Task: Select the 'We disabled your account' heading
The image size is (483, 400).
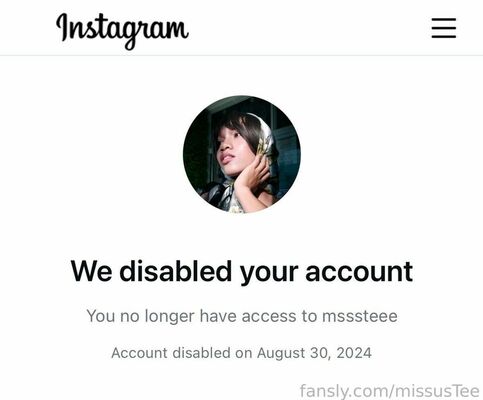Action: point(242,272)
